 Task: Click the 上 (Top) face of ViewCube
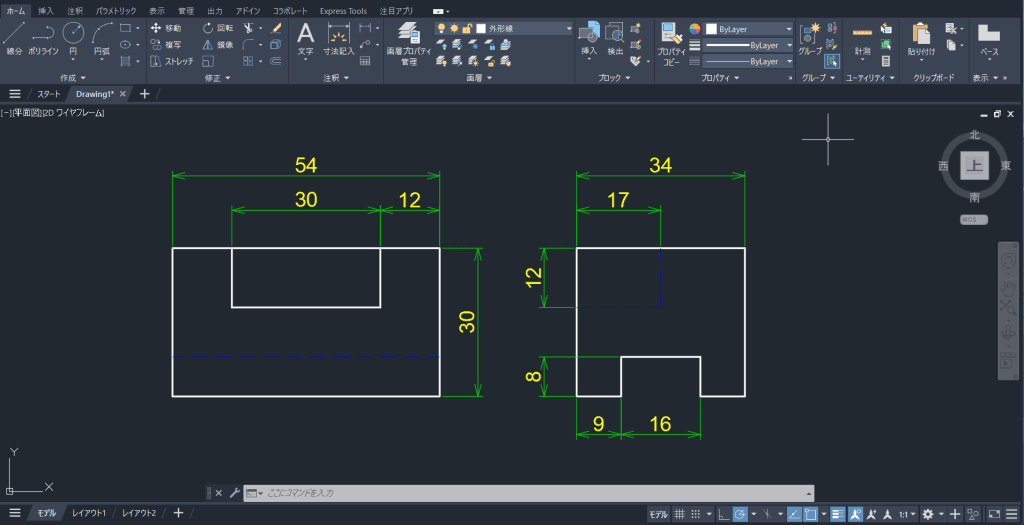[x=974, y=165]
